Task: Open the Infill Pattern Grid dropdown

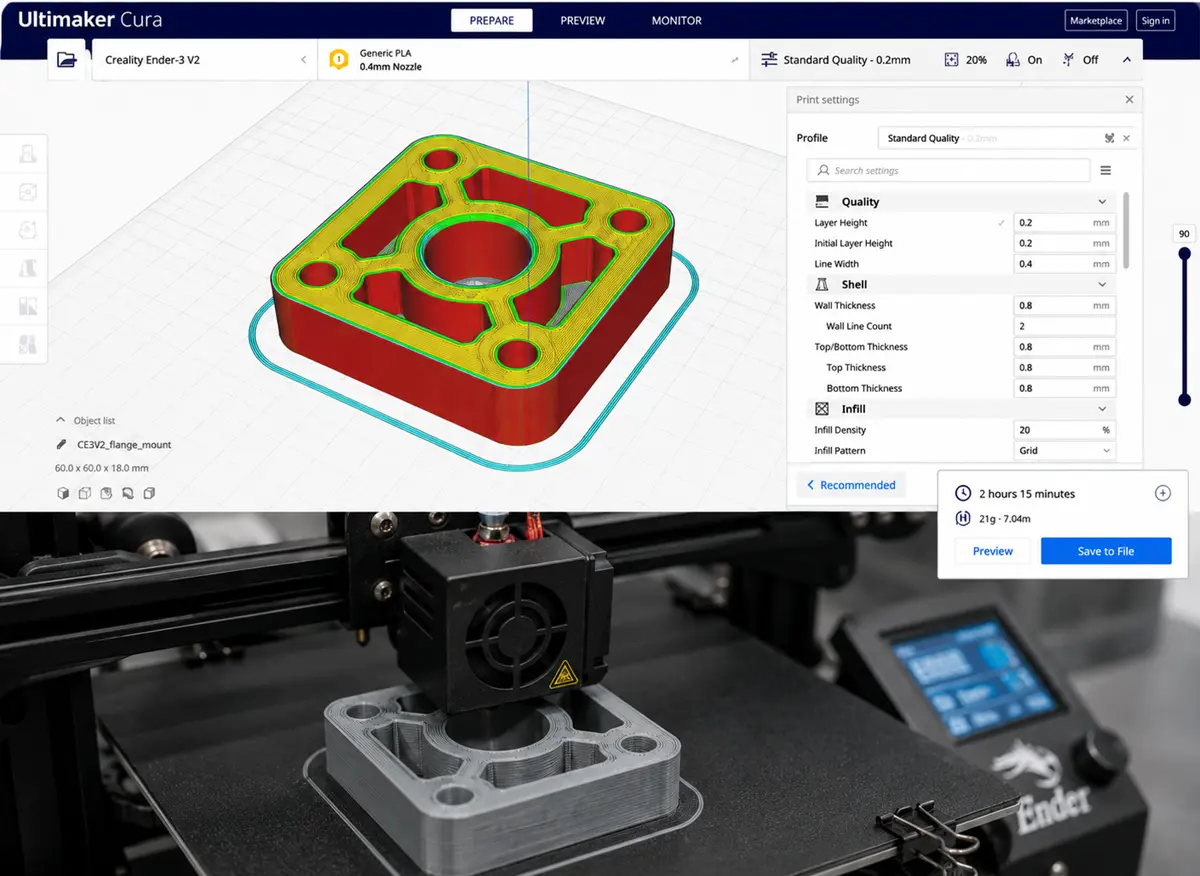Action: [x=1064, y=451]
